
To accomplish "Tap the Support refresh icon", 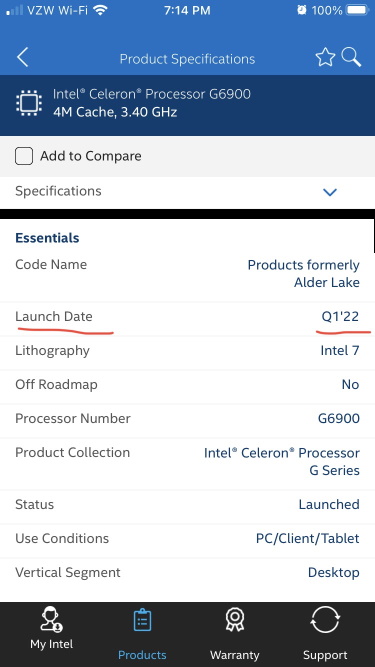I will click(325, 619).
